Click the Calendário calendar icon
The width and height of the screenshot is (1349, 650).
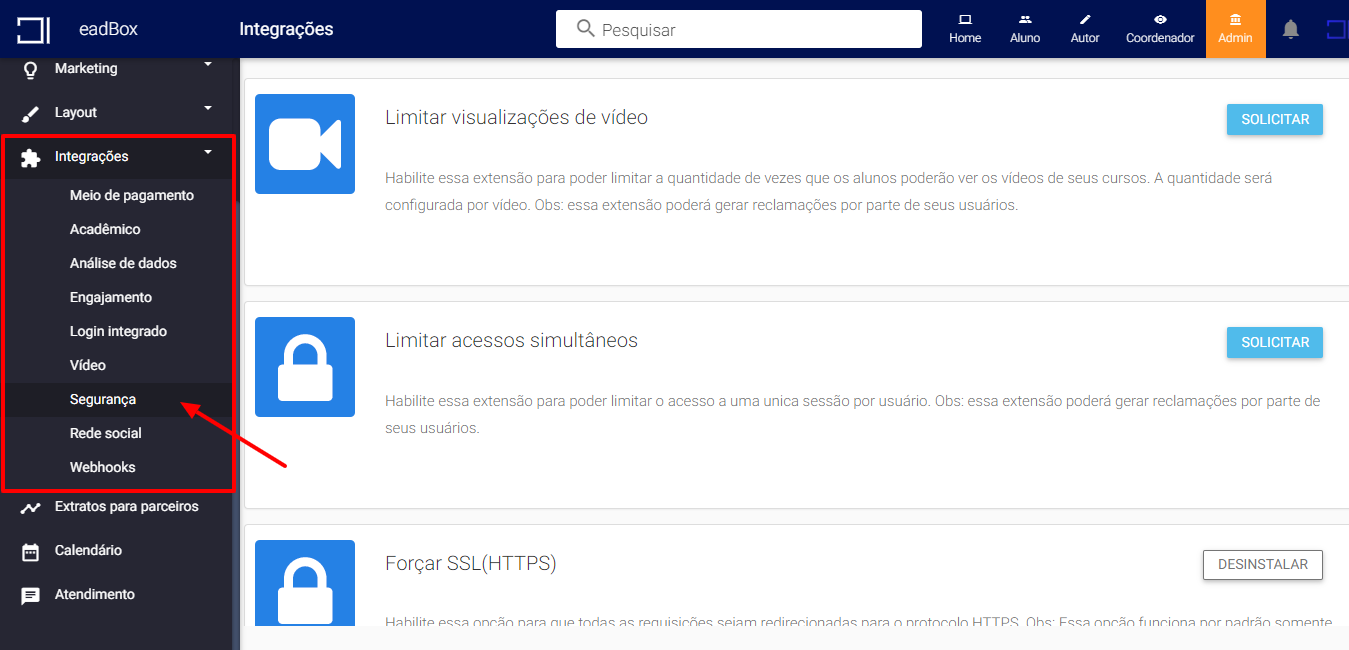[x=31, y=551]
